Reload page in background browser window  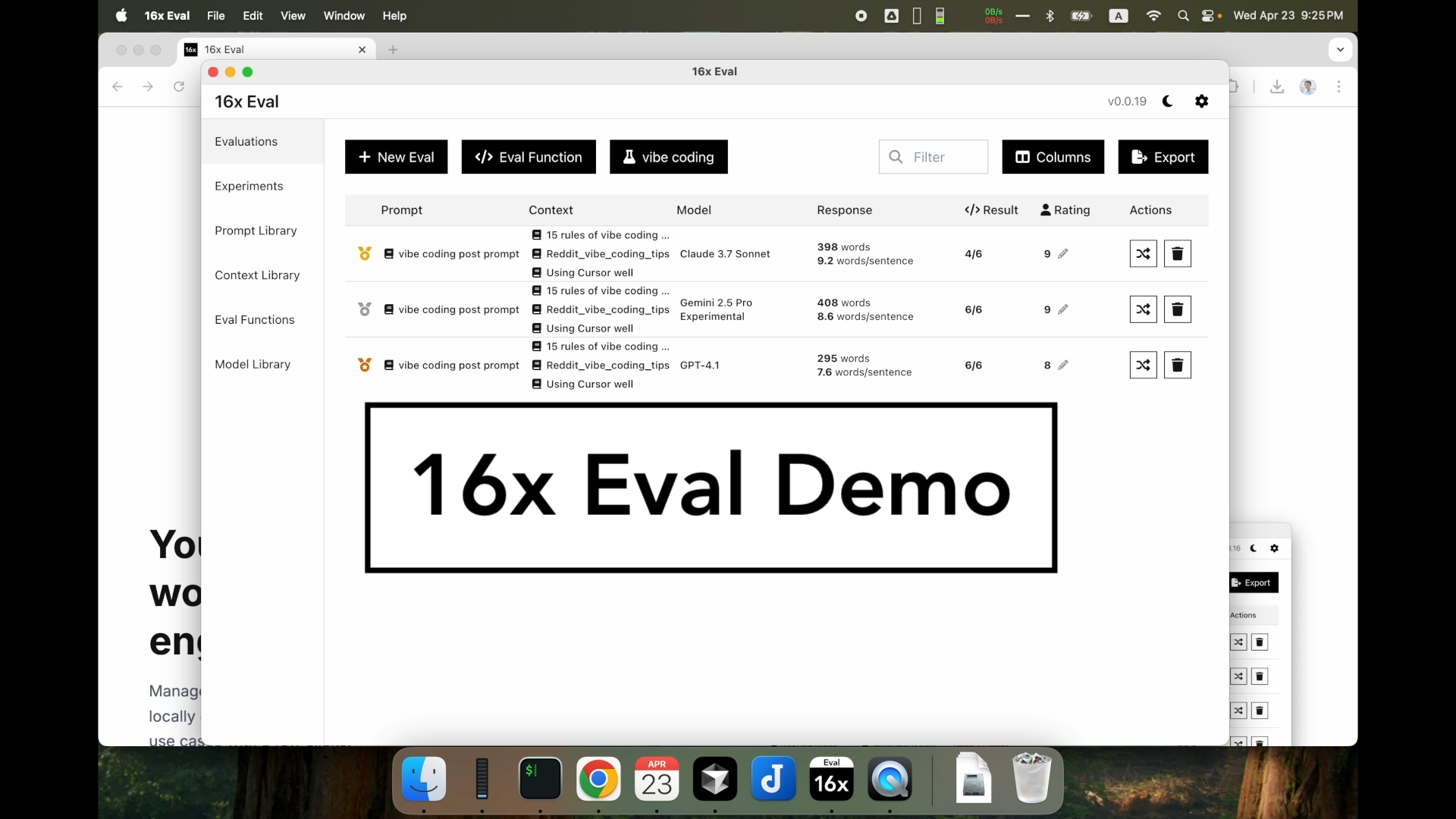pyautogui.click(x=179, y=86)
